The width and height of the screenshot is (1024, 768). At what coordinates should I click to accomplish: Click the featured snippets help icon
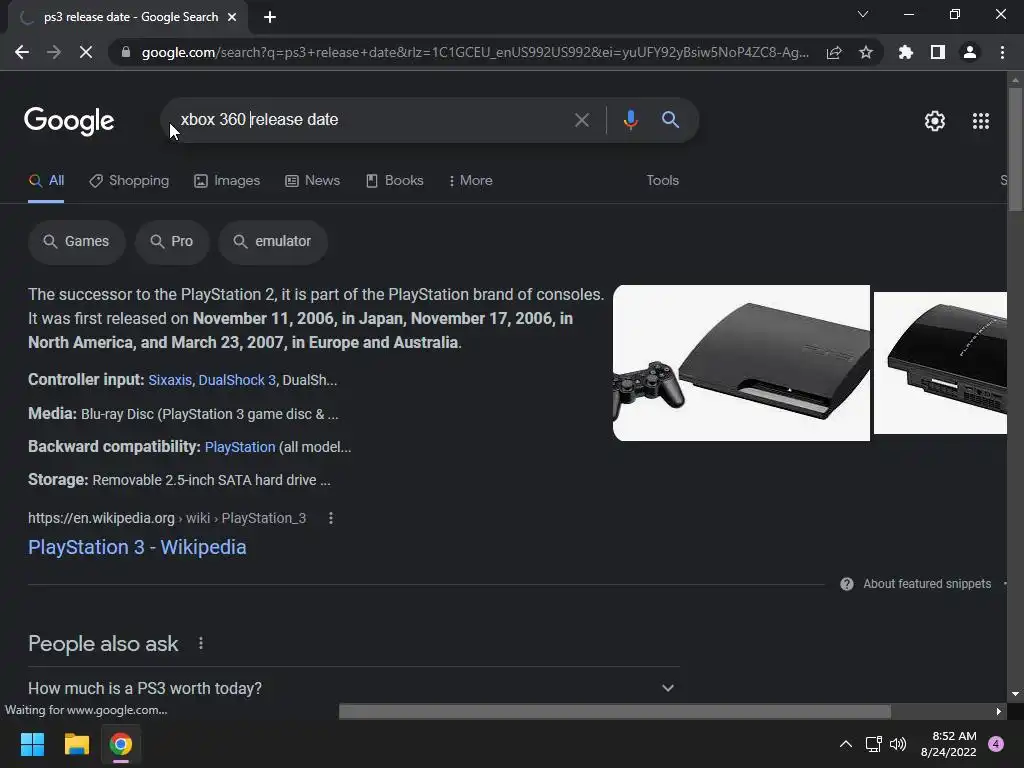pyautogui.click(x=846, y=584)
